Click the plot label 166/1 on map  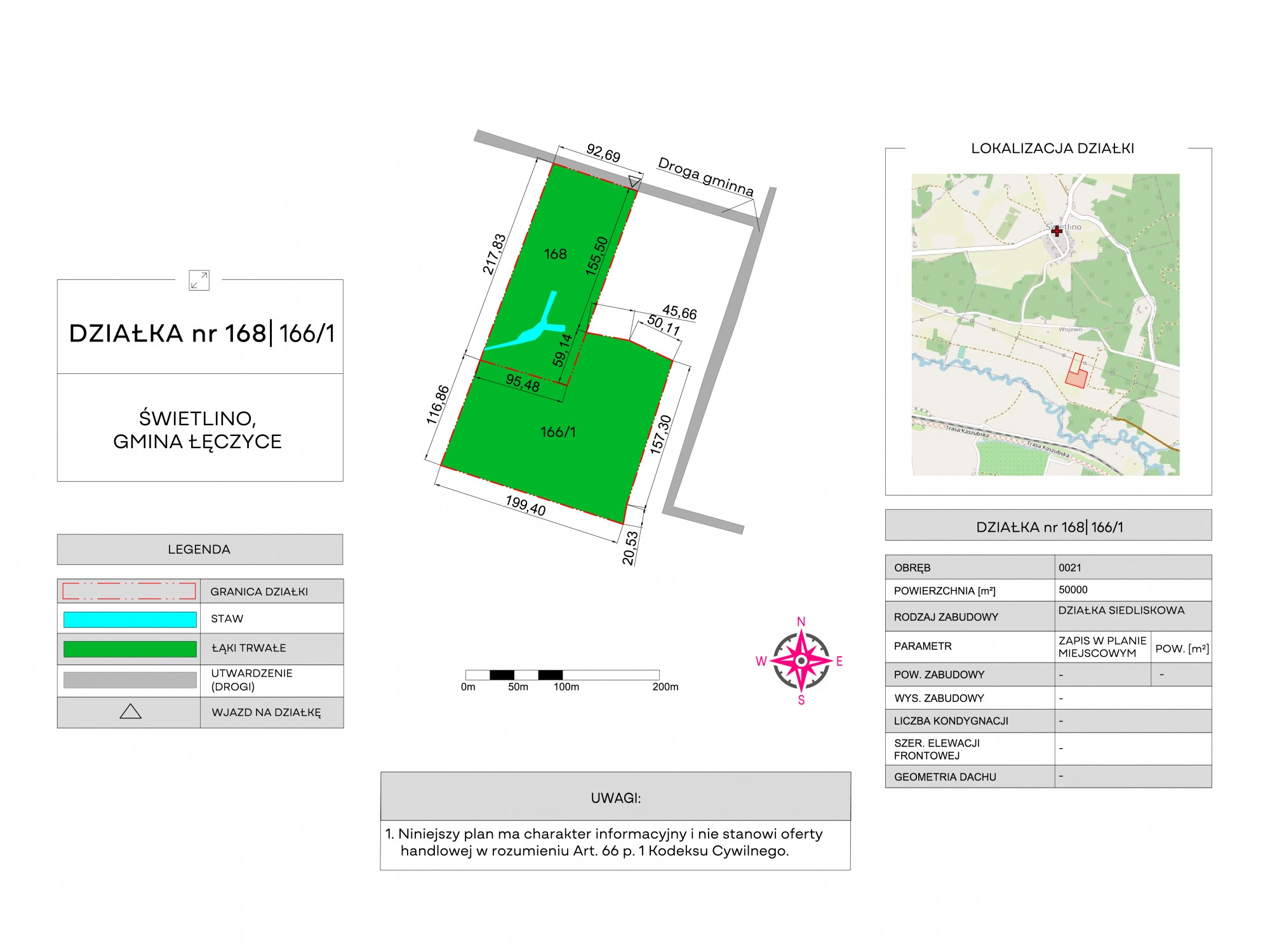pos(558,432)
